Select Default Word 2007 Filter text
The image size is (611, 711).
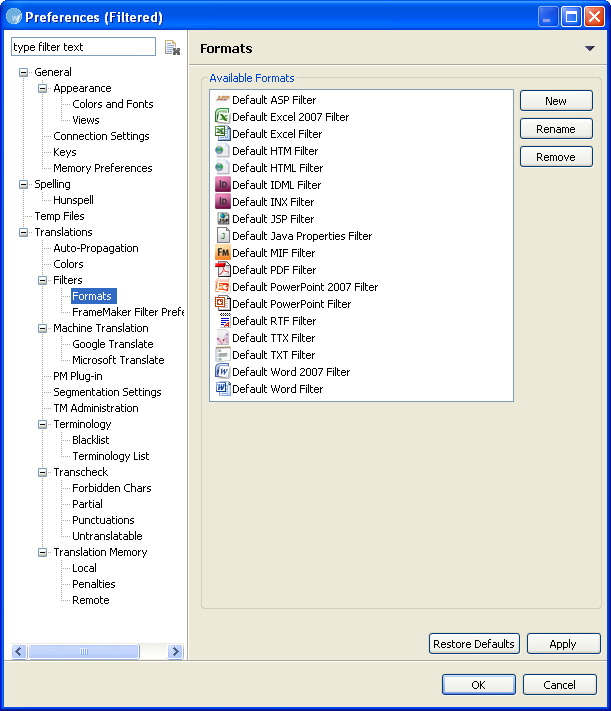[x=291, y=372]
